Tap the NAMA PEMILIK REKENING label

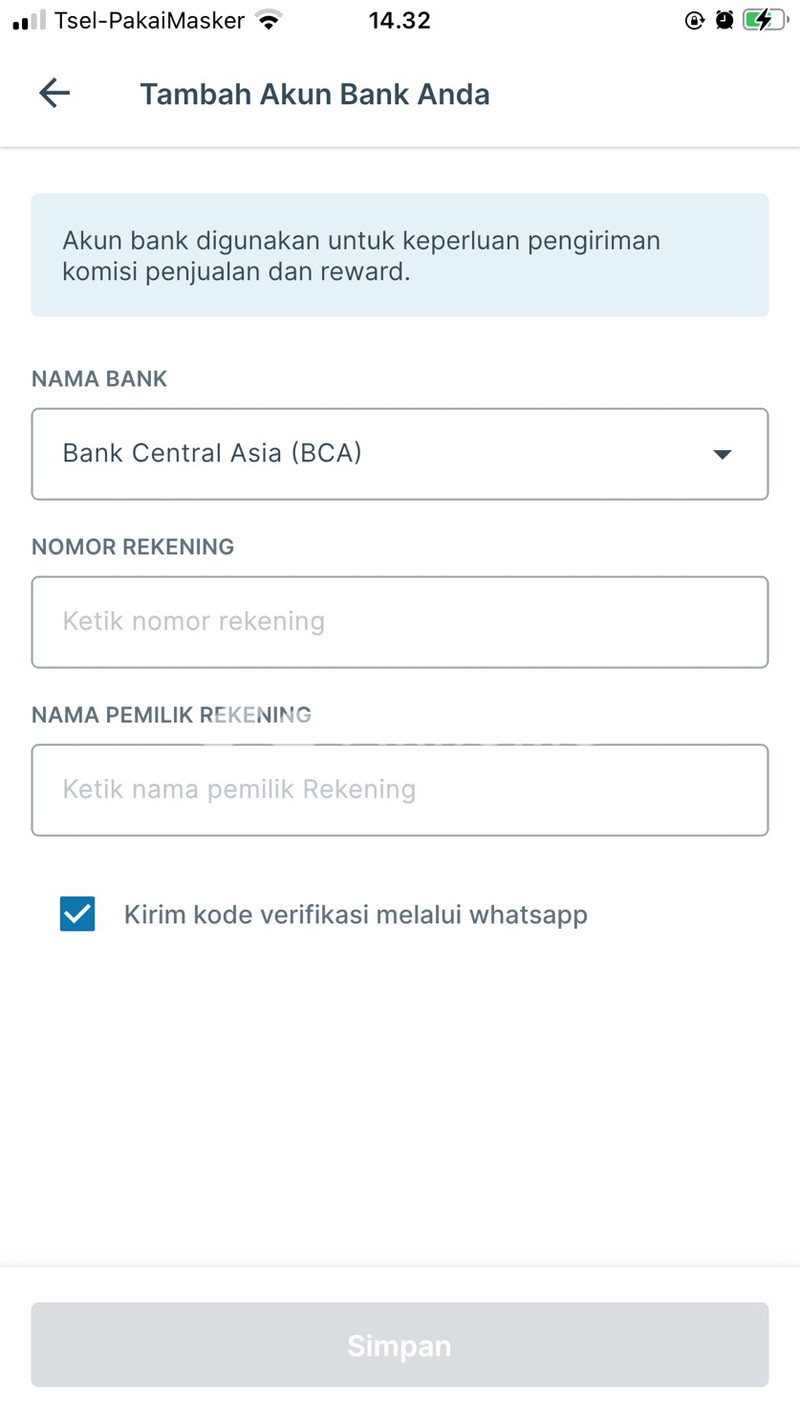171,715
